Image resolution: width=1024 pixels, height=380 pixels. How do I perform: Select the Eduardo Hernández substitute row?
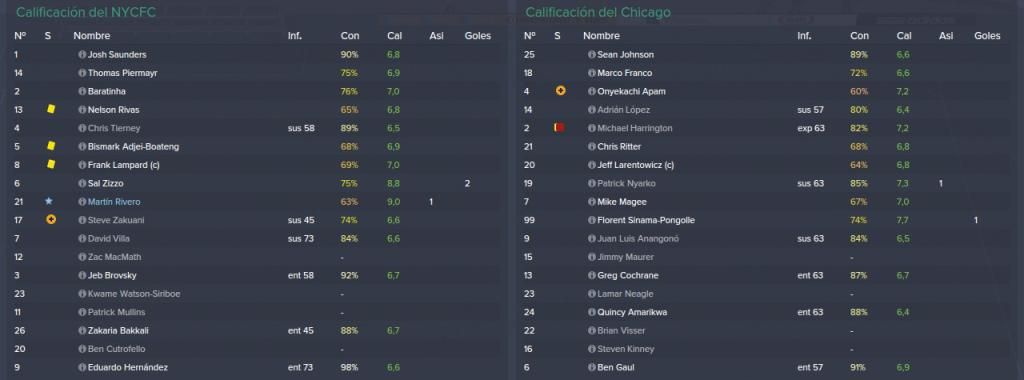click(255, 368)
